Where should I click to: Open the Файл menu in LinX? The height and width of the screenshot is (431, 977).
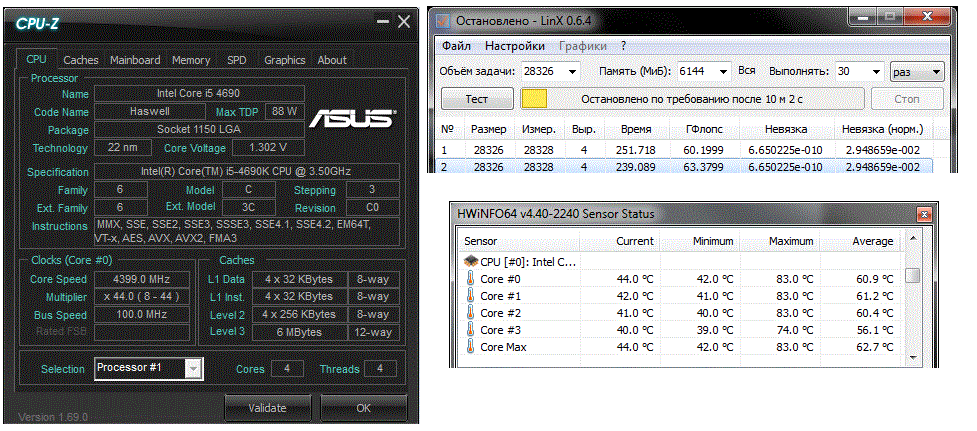tap(457, 46)
